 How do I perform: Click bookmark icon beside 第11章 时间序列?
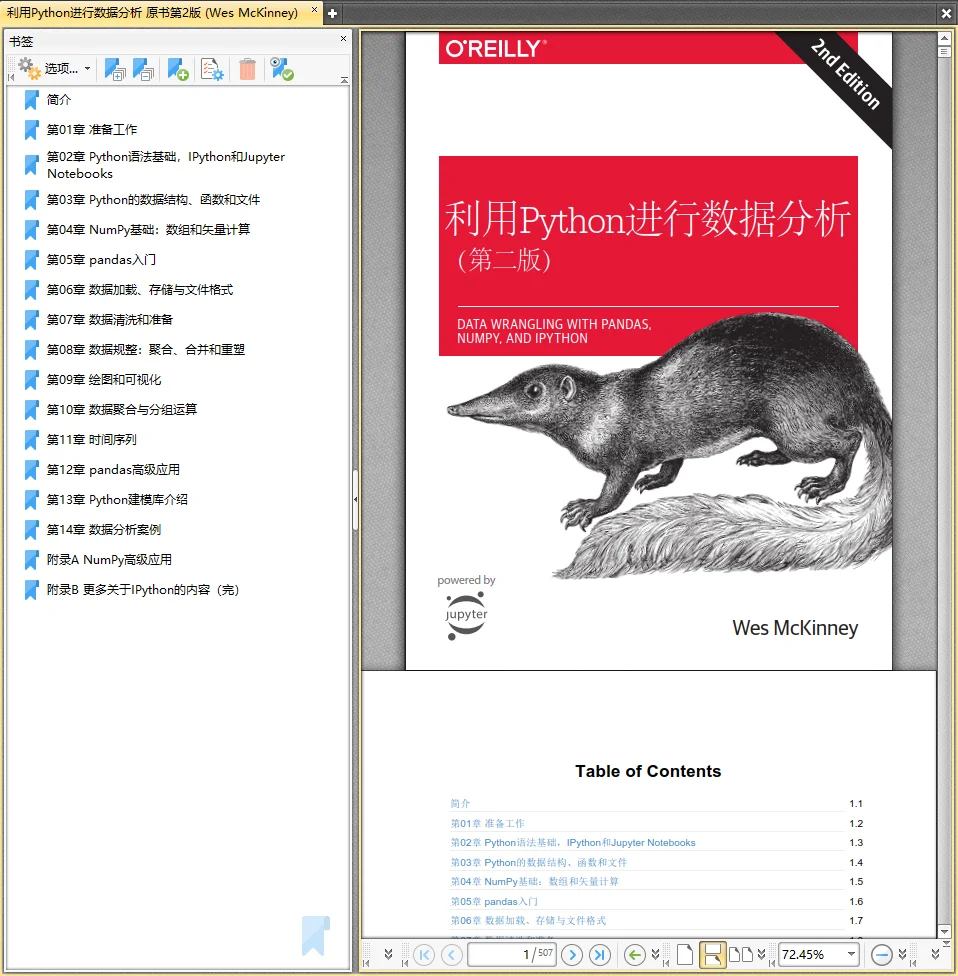(x=32, y=439)
